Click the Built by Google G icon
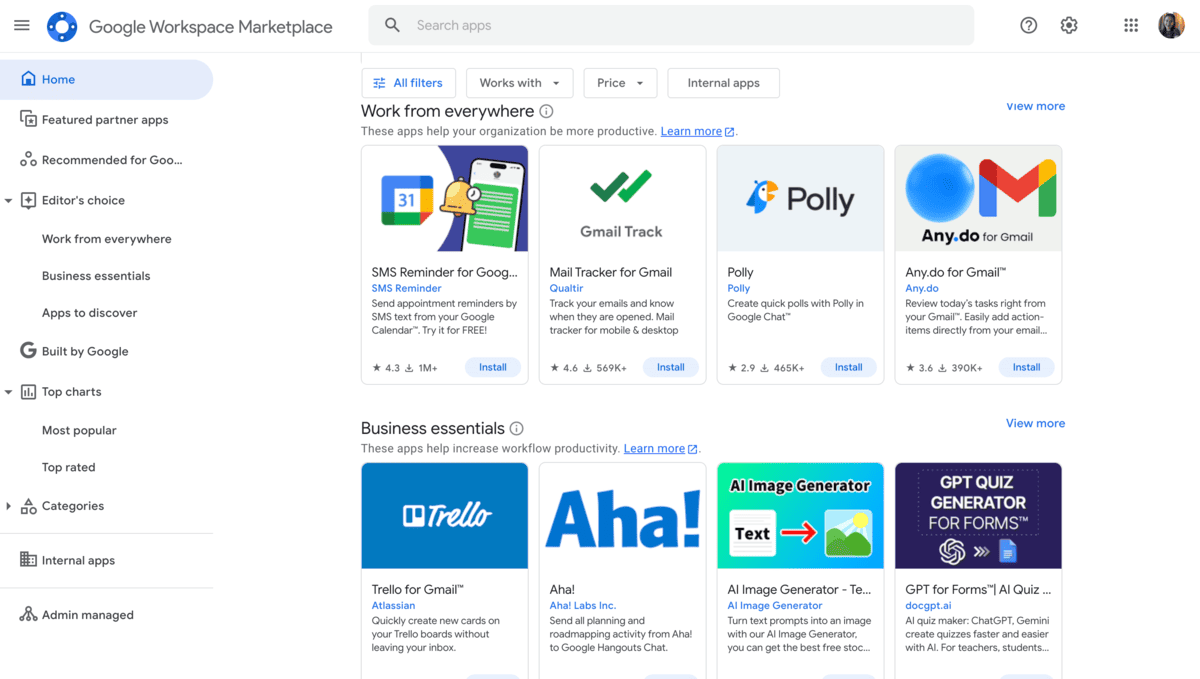 [x=28, y=351]
